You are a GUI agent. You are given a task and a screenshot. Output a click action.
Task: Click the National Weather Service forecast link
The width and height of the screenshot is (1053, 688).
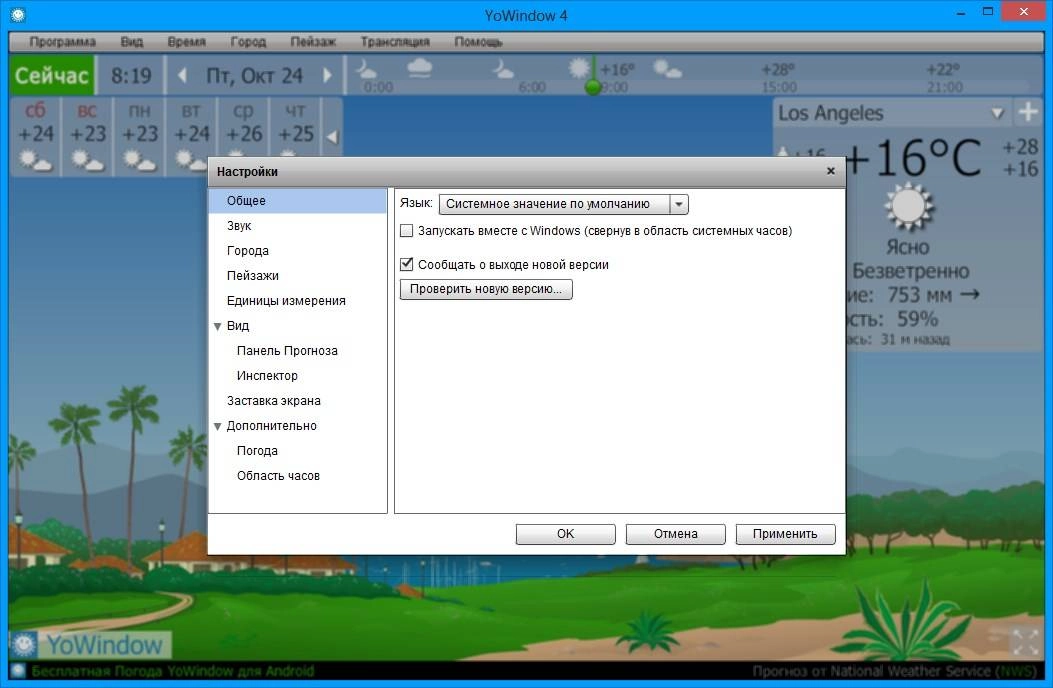coord(894,671)
